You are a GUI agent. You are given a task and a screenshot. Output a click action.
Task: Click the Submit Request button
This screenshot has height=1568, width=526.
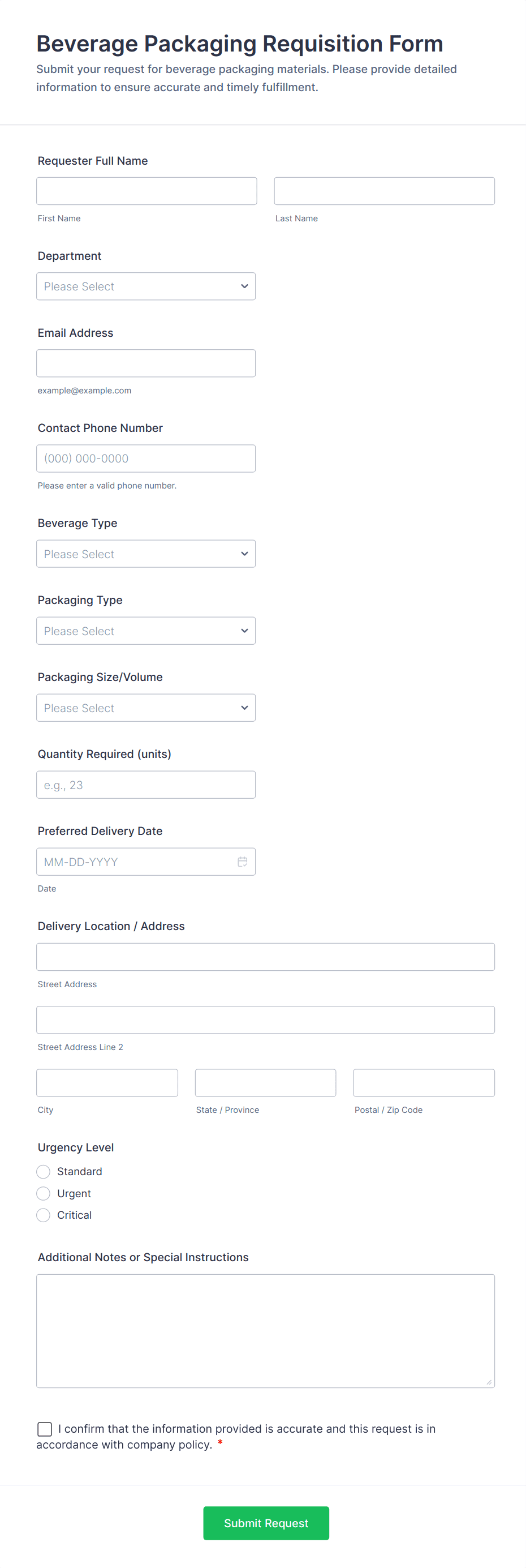[x=266, y=1523]
